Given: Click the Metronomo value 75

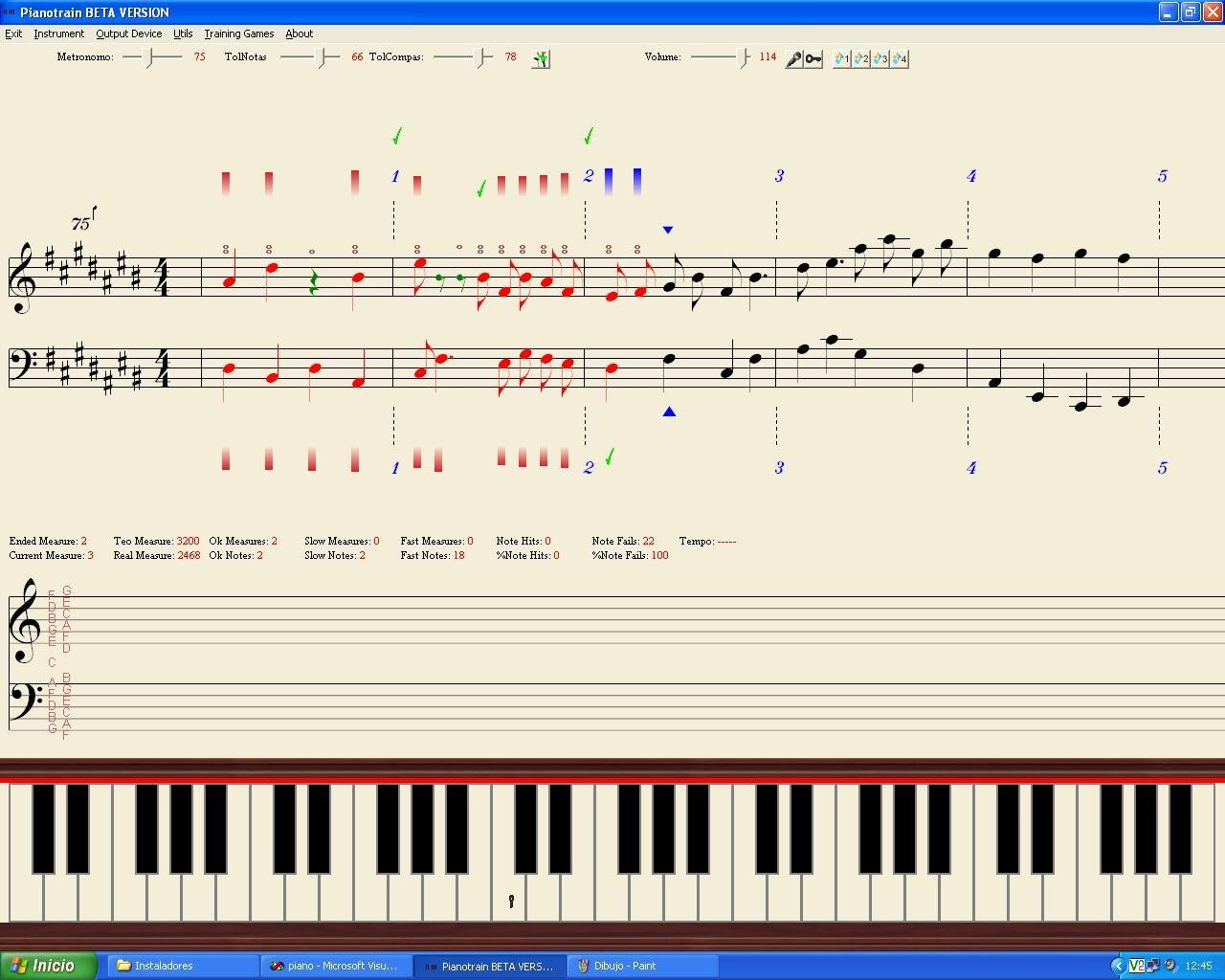Looking at the screenshot, I should pos(199,57).
